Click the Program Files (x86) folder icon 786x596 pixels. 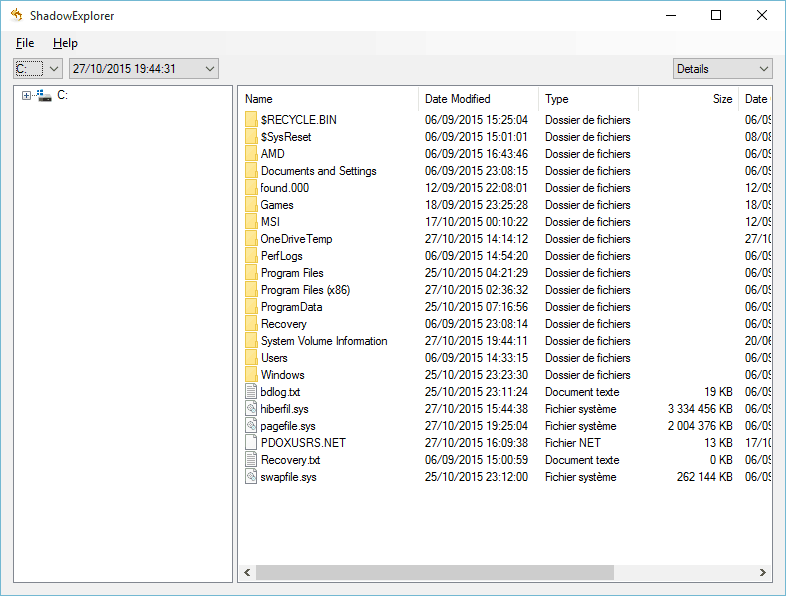(251, 290)
